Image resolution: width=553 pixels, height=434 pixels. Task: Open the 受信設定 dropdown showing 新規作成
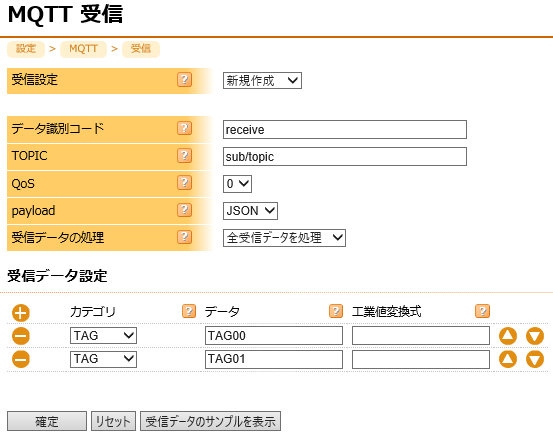pos(262,81)
